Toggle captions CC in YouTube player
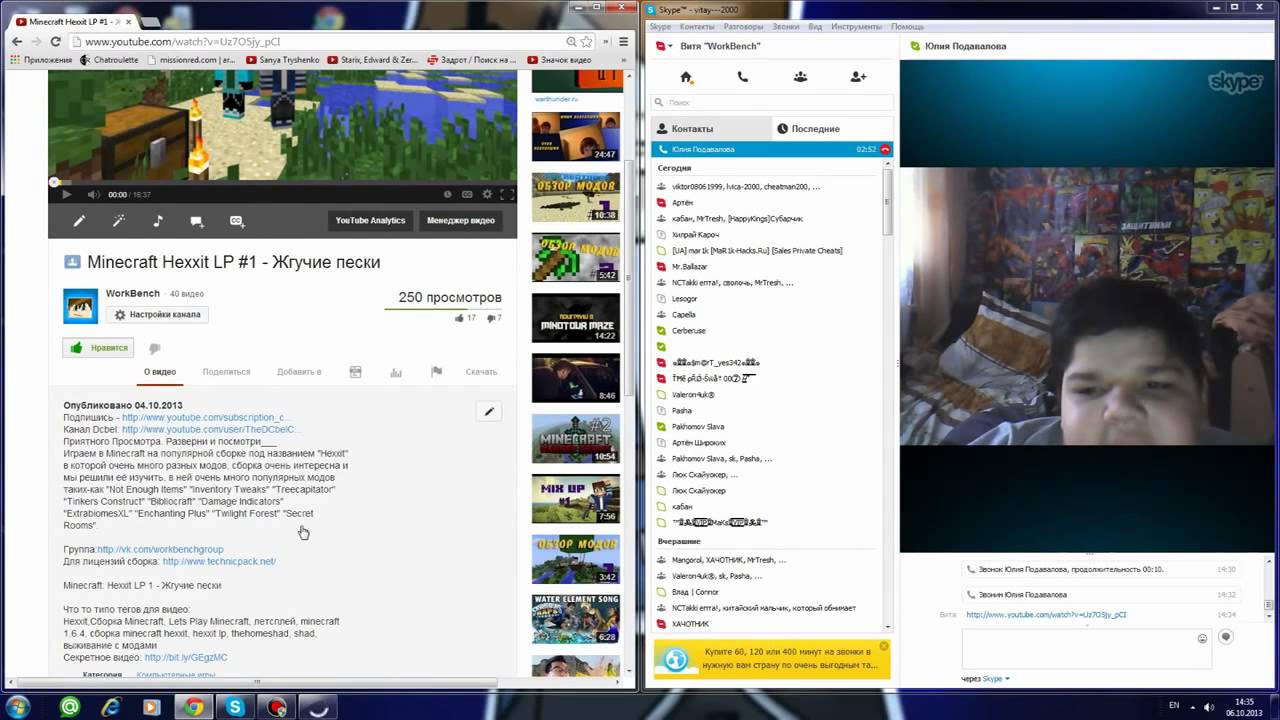 [x=467, y=195]
